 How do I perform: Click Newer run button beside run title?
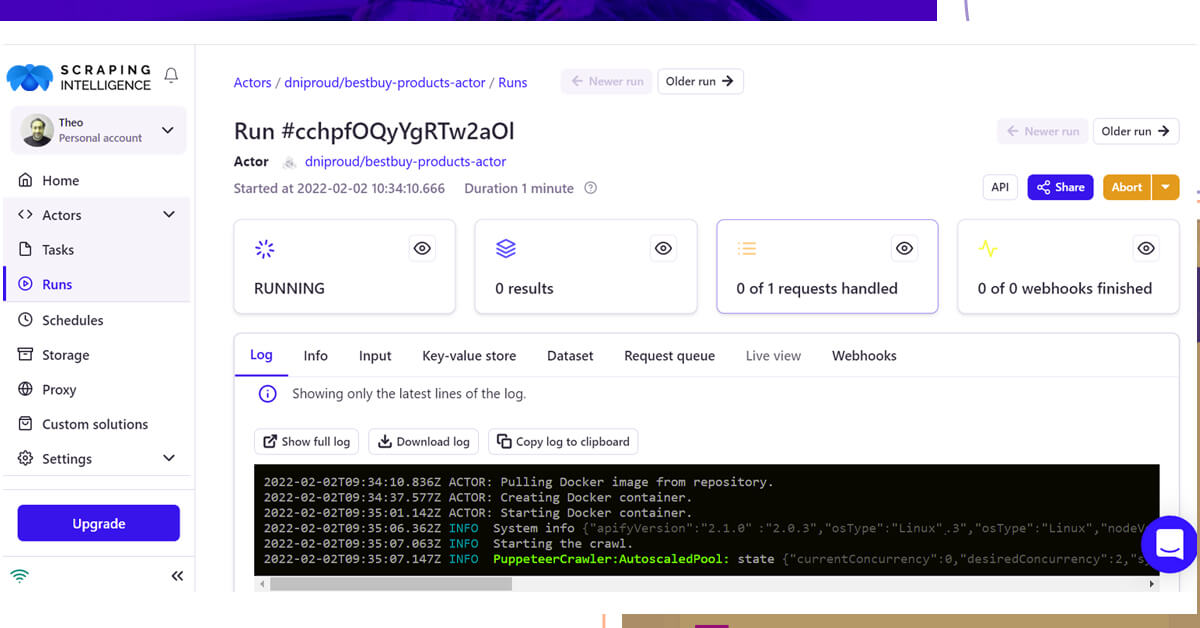[x=1043, y=131]
